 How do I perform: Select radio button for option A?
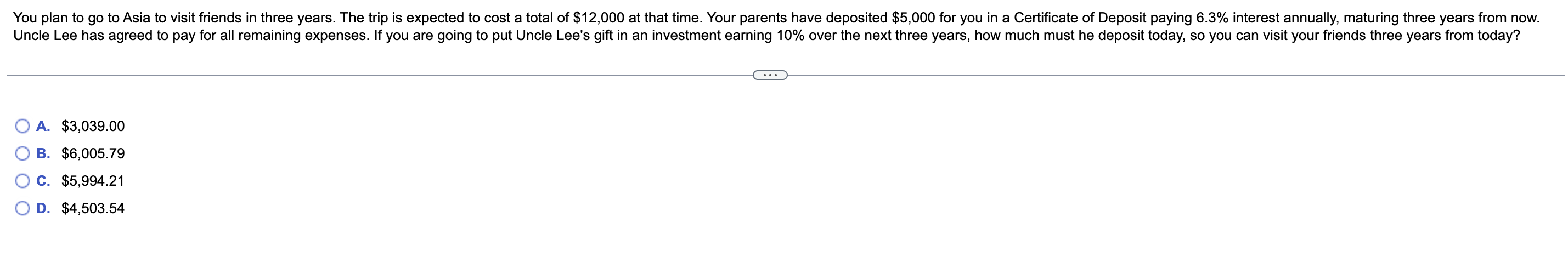click(22, 127)
